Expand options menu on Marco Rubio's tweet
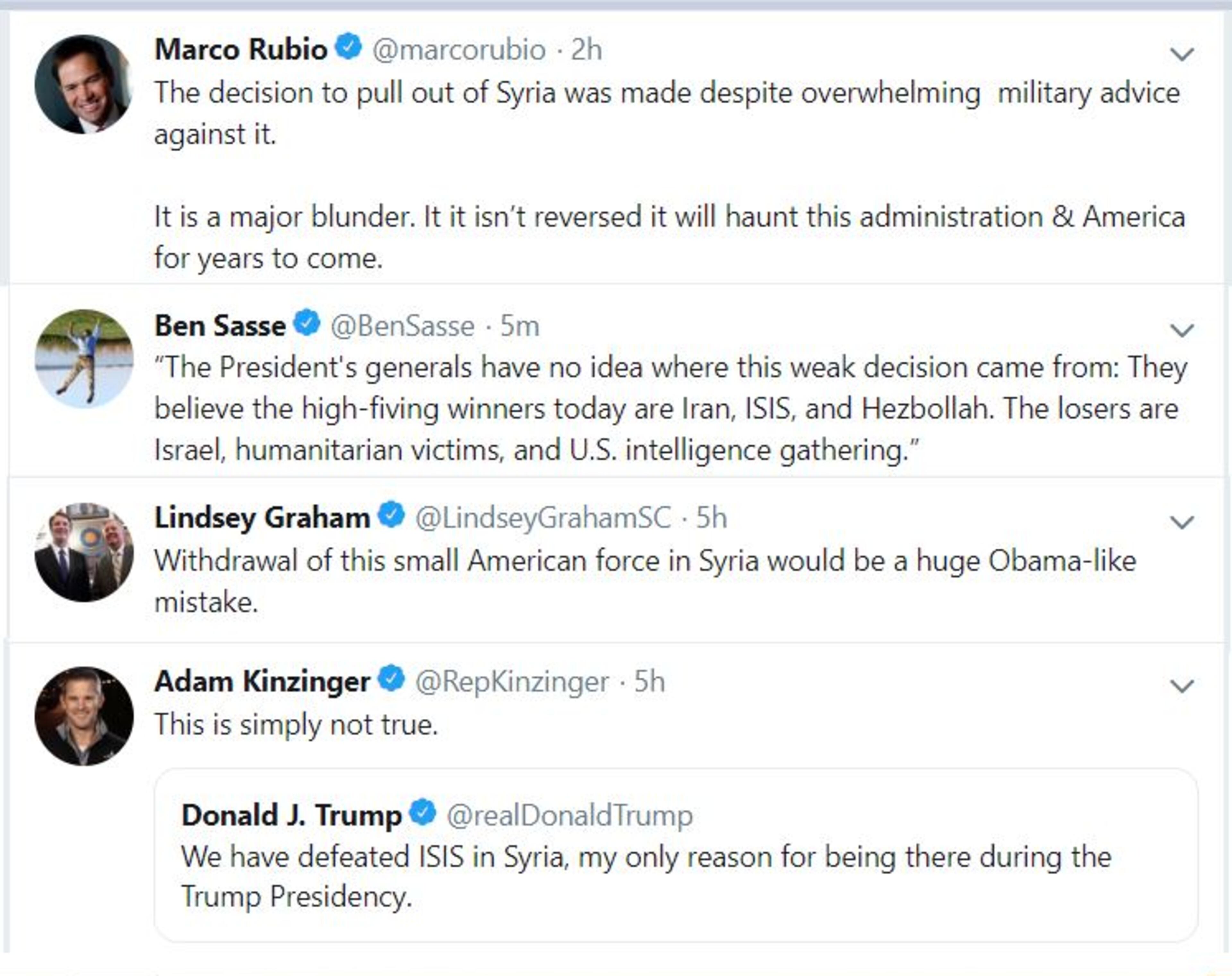The image size is (1232, 976). coord(1182,54)
